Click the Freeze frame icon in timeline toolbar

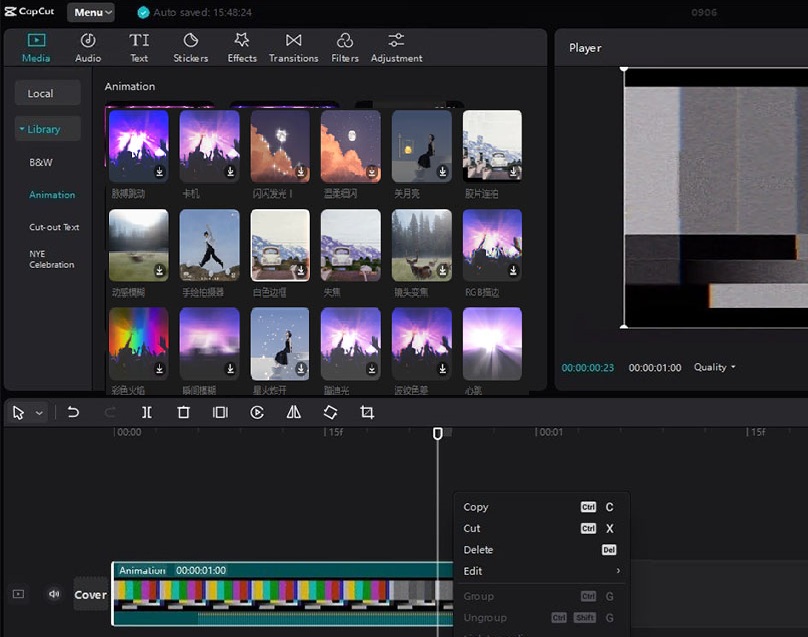pyautogui.click(x=220, y=412)
